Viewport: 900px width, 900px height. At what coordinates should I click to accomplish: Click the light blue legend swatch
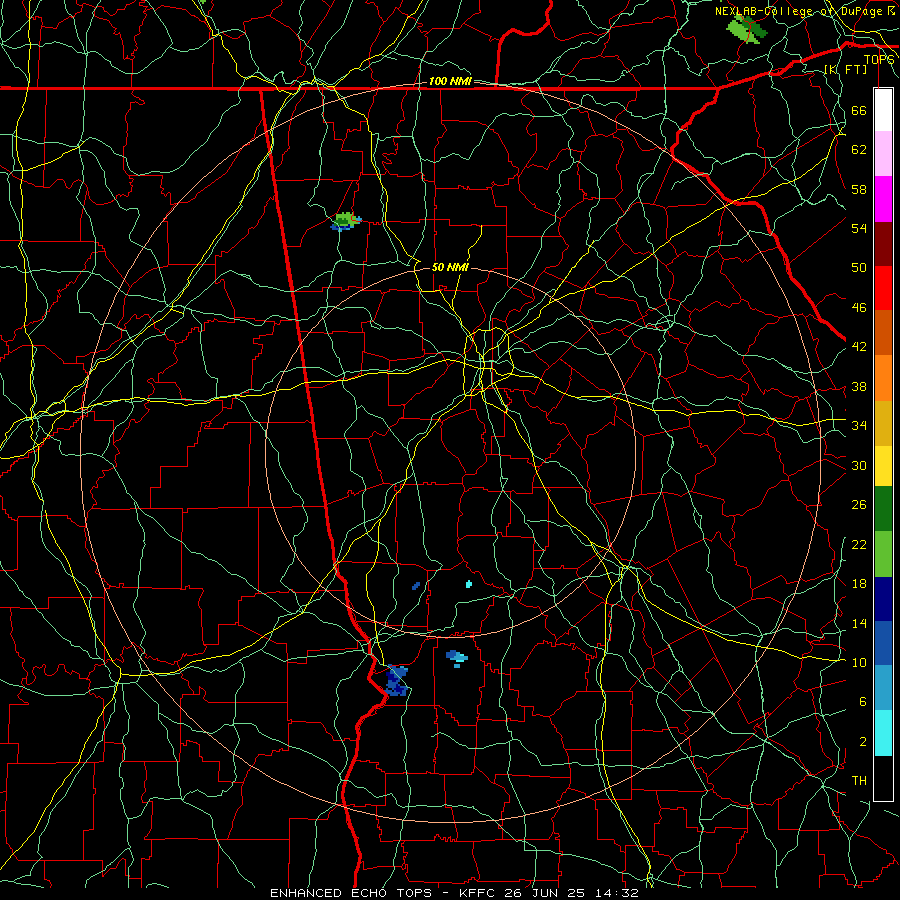pos(883,688)
